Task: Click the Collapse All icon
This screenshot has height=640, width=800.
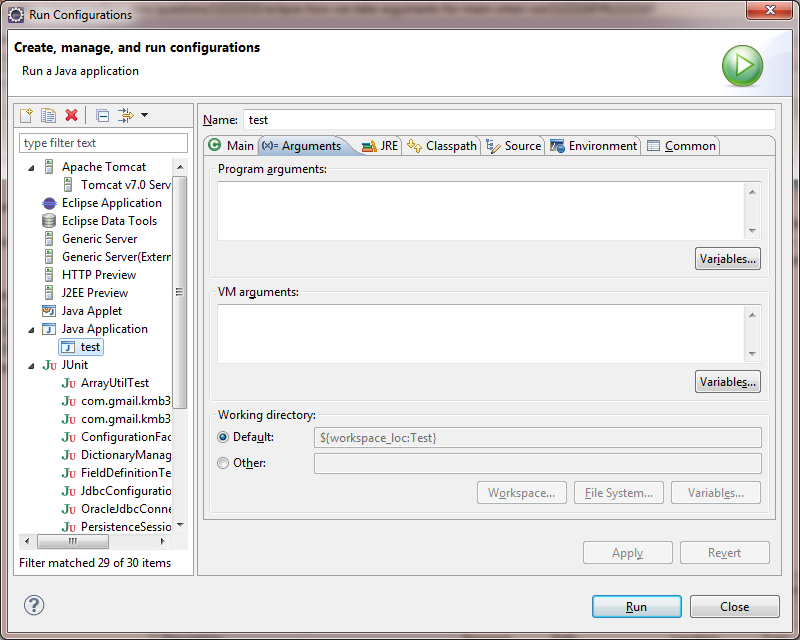Action: [x=102, y=116]
